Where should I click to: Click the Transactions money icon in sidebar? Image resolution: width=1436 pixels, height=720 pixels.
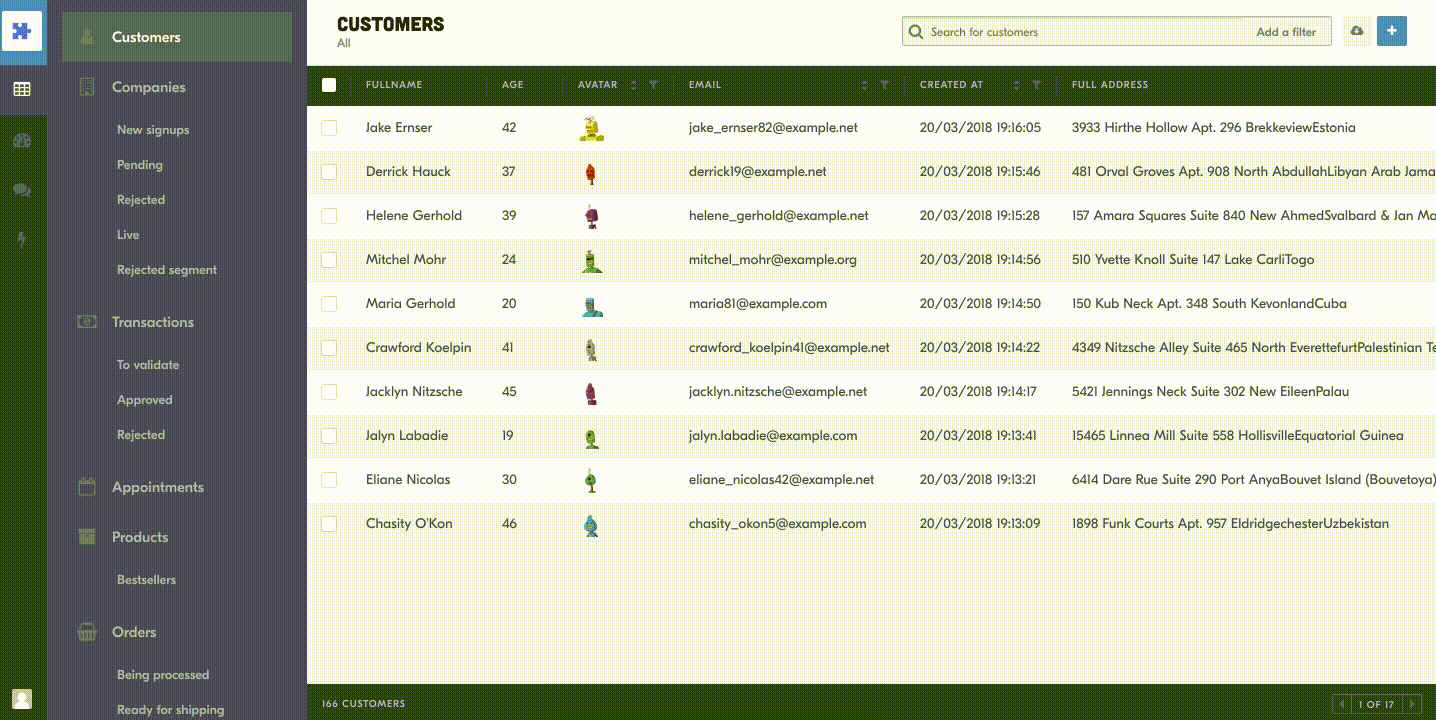(x=87, y=322)
